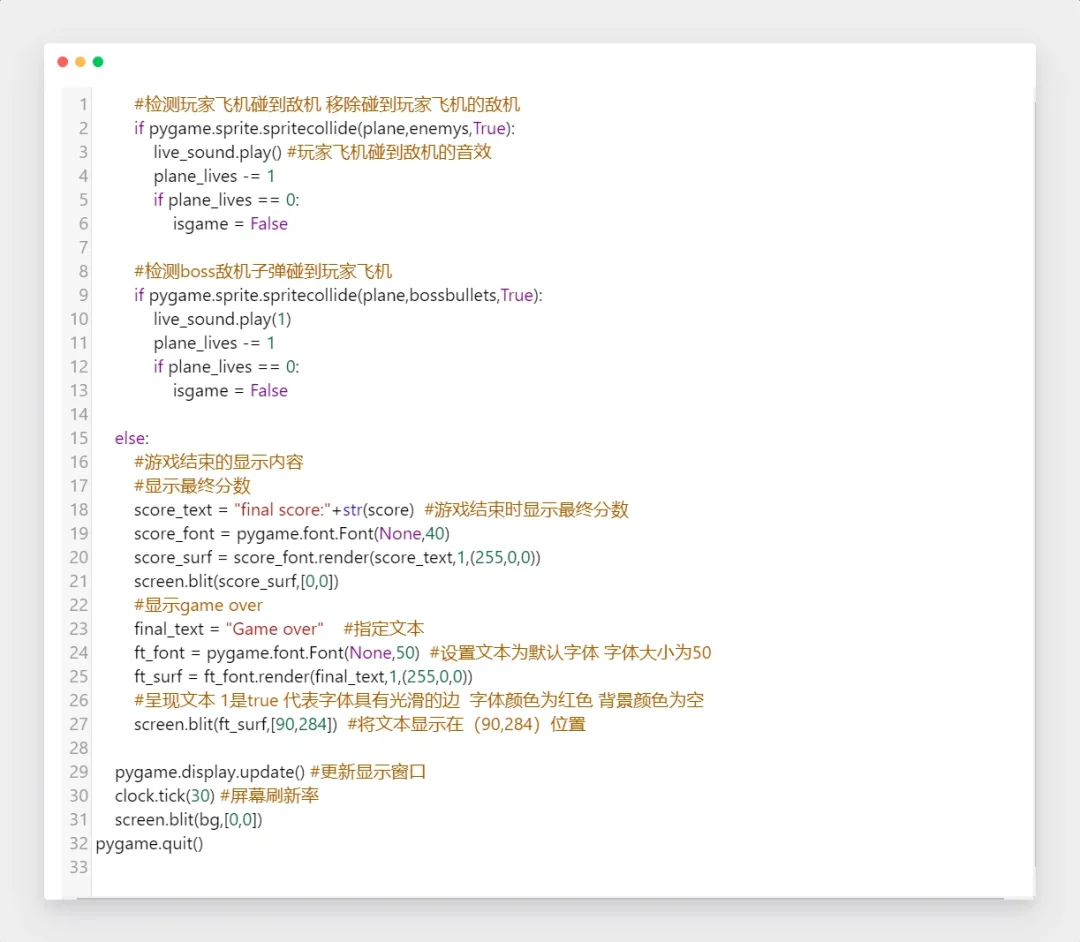Viewport: 1080px width, 942px height.
Task: Click the clock.tick(30) statement
Action: point(165,796)
